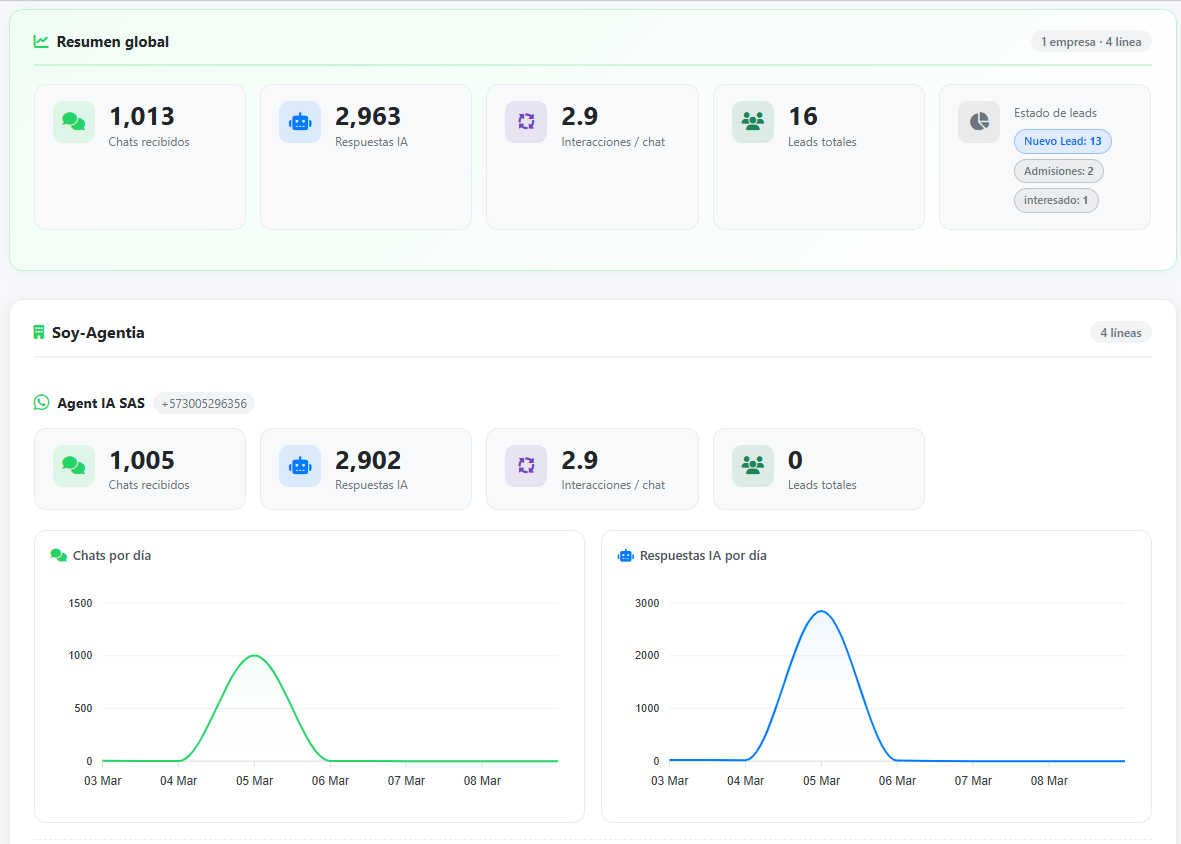Click the Respuestas IA por día robot icon
The width and height of the screenshot is (1181, 844).
pyautogui.click(x=625, y=556)
